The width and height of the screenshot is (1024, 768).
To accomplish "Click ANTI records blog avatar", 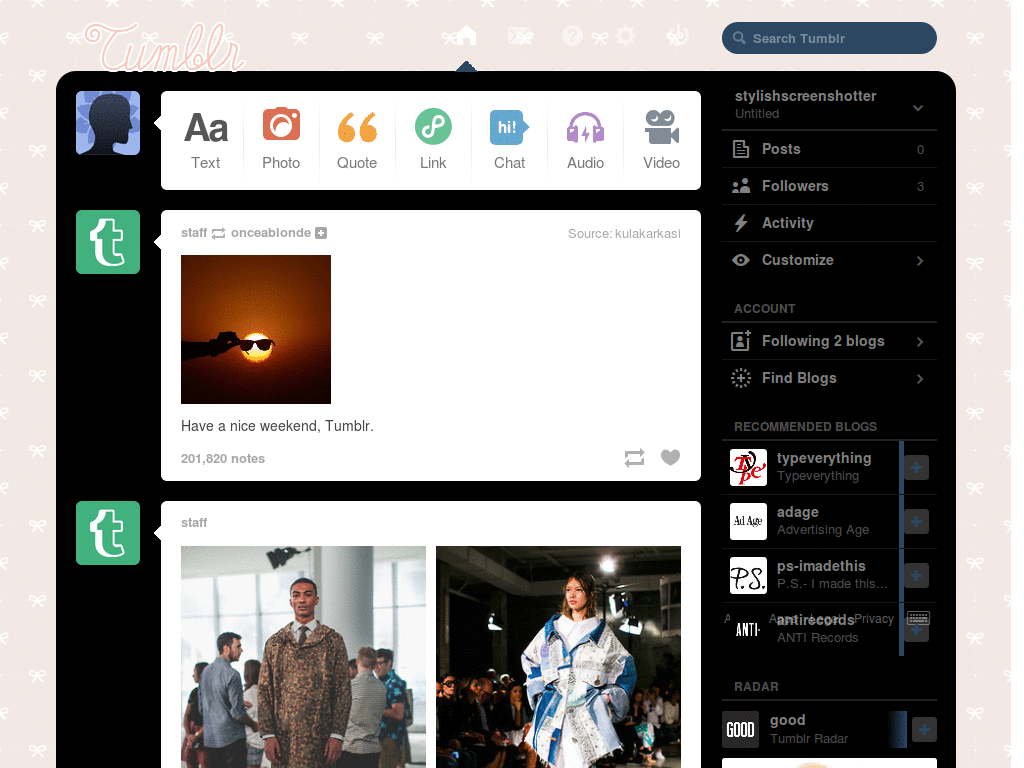I will (748, 630).
